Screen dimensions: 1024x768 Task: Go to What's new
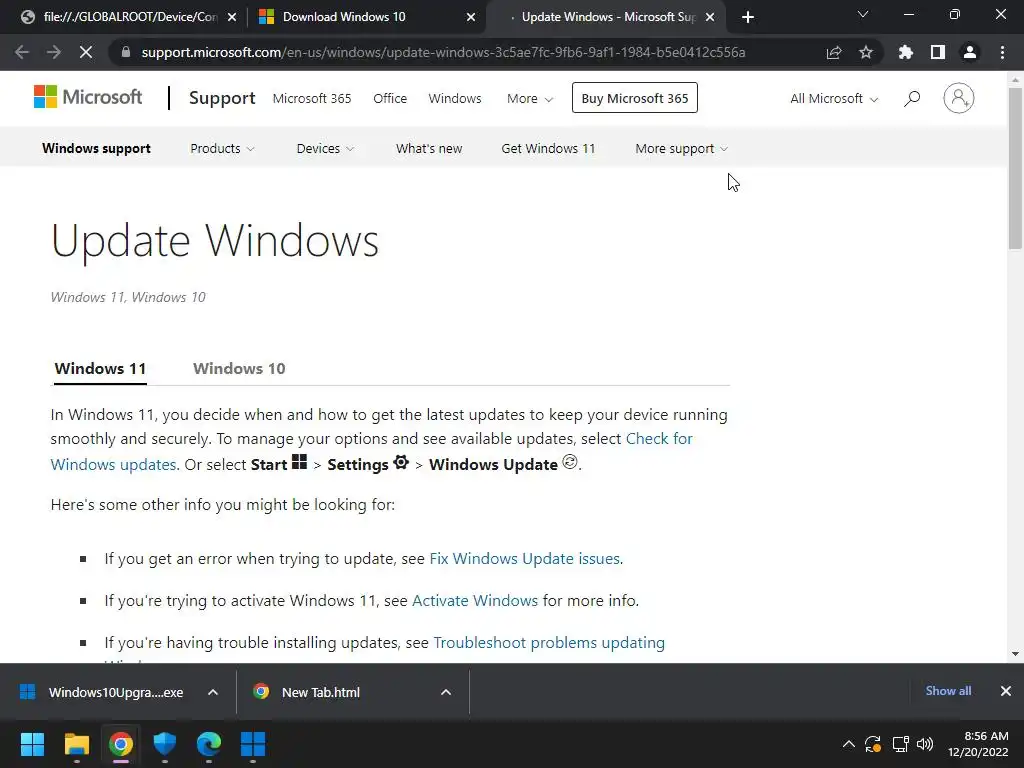point(429,148)
